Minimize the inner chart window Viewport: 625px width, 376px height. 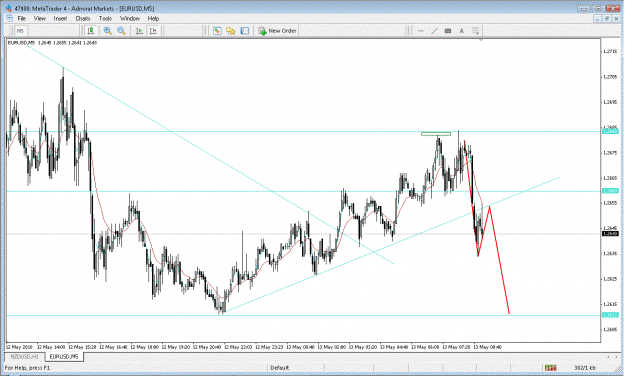597,18
